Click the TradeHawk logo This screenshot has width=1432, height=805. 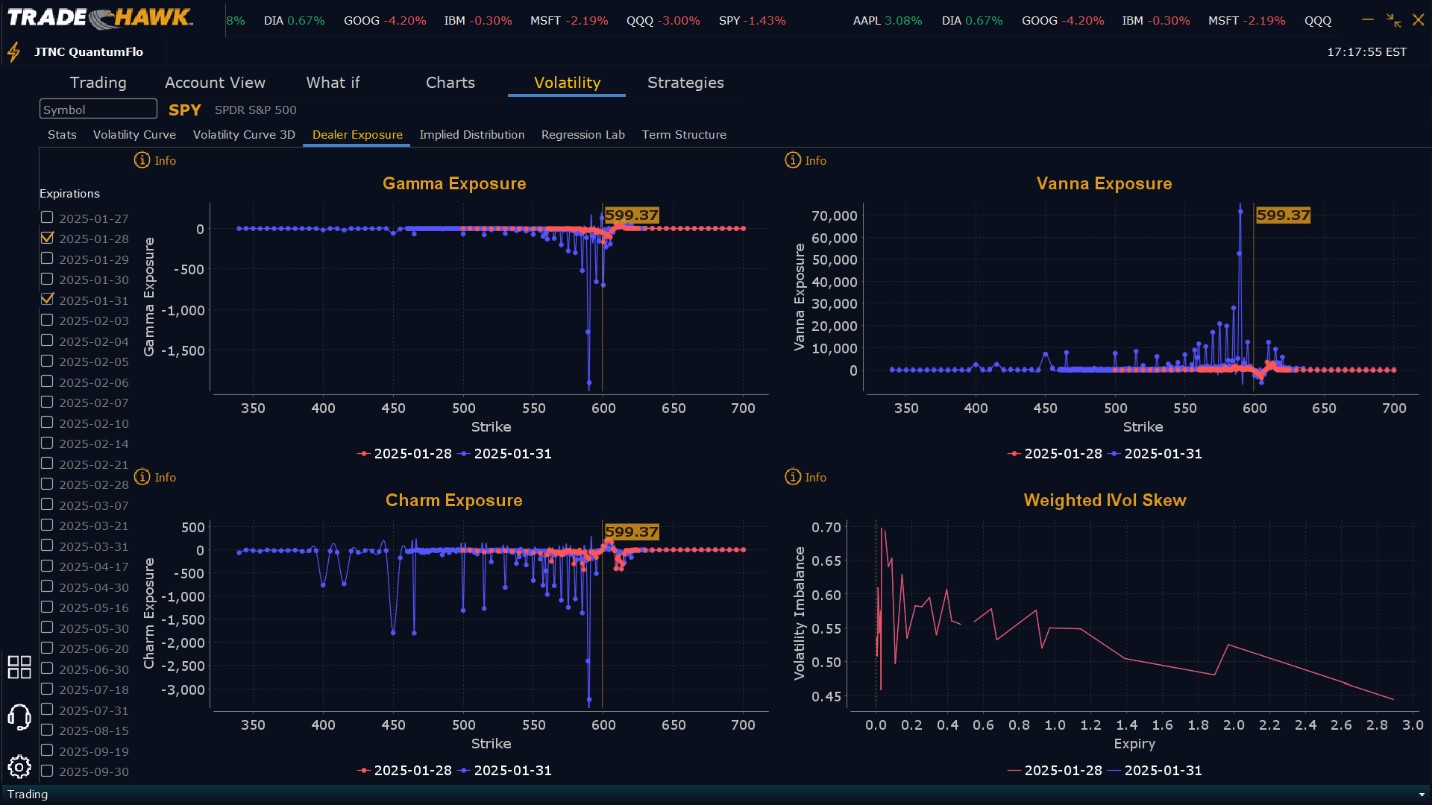tap(100, 19)
